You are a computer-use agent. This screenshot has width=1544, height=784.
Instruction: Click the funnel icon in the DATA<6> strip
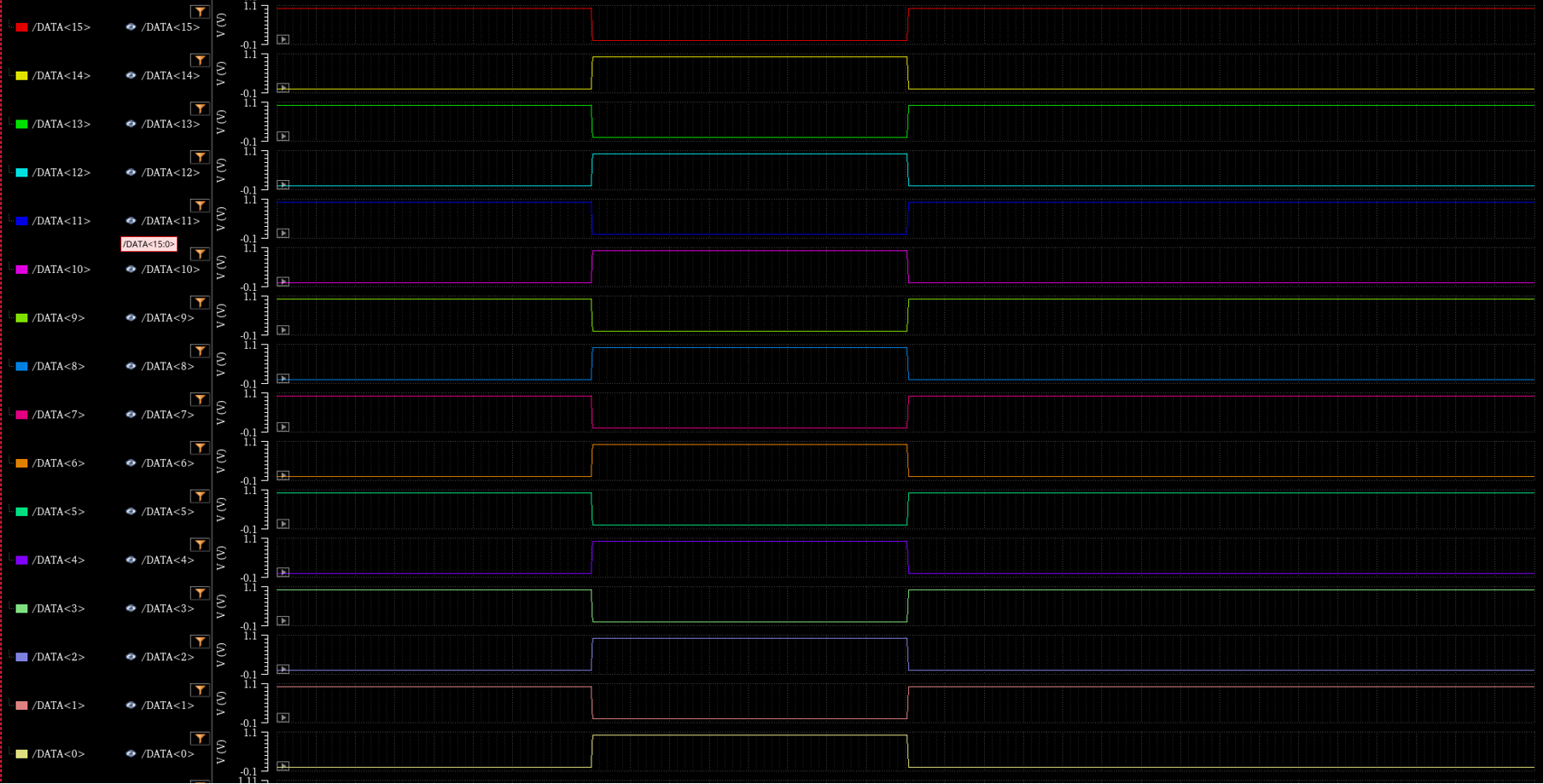[x=200, y=448]
